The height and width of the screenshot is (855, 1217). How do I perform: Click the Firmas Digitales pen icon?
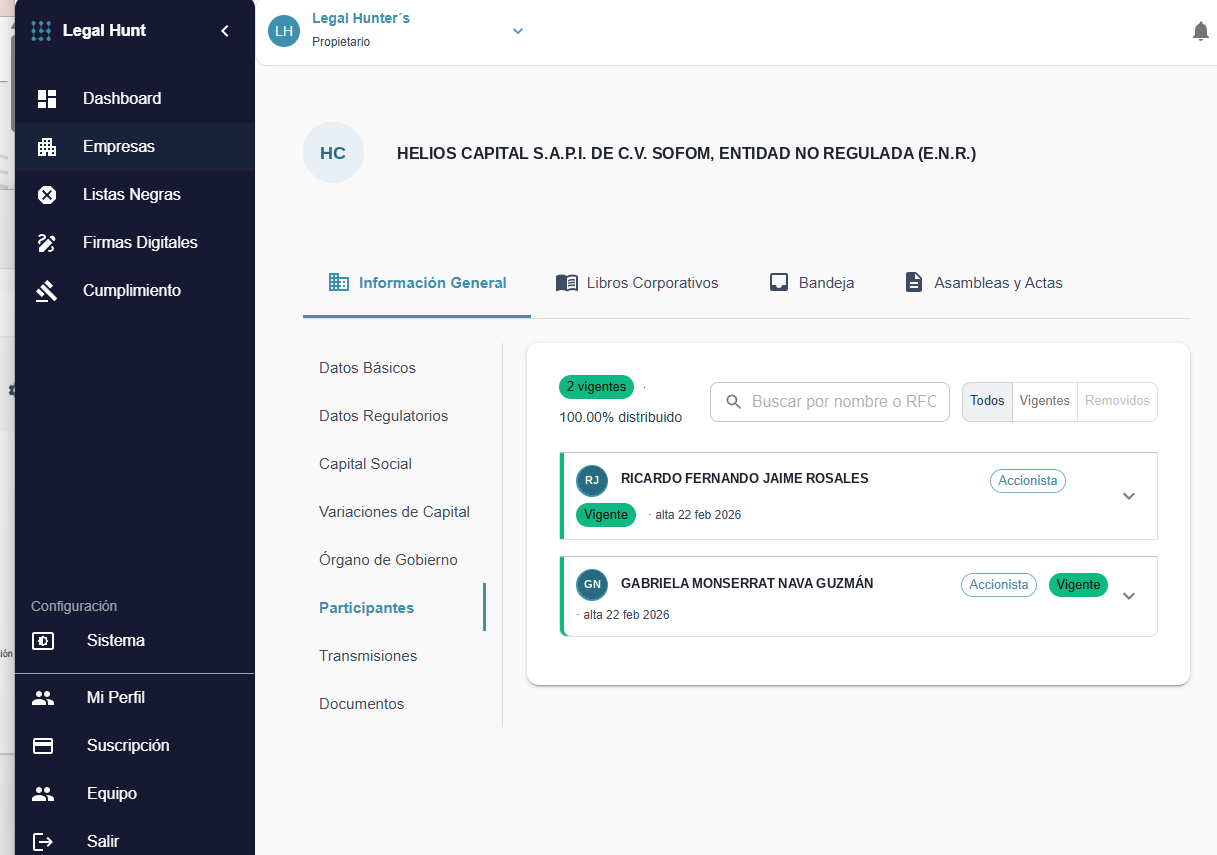[x=47, y=242]
